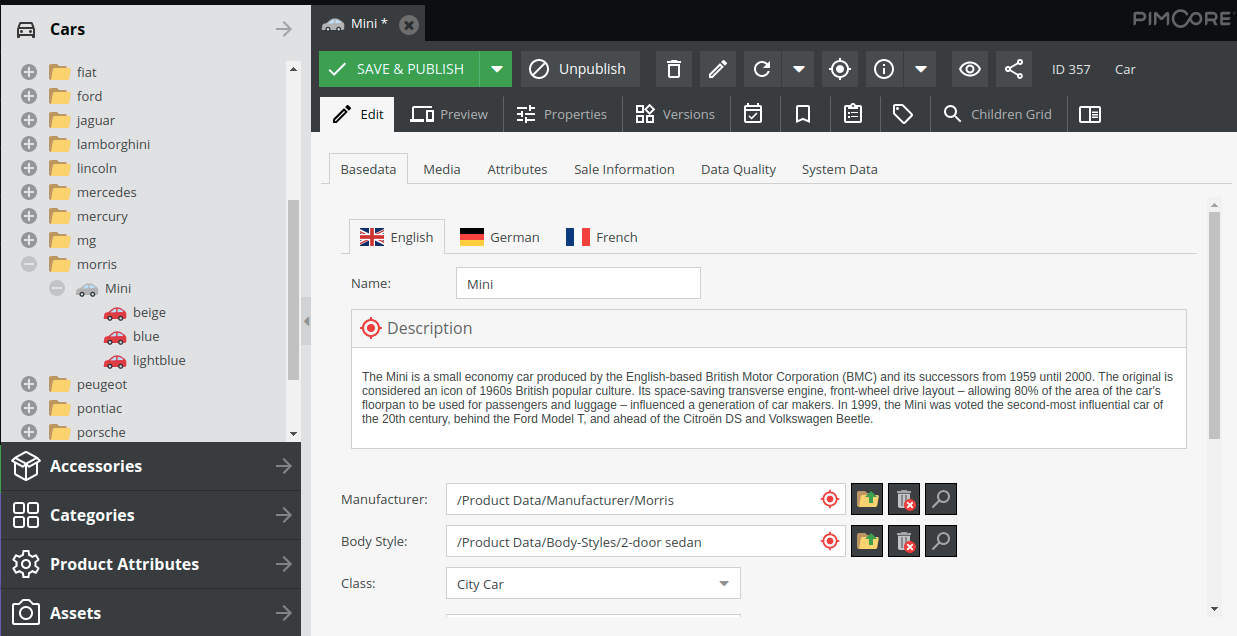Viewport: 1237px width, 636px height.
Task: Open the Class dropdown showing City Car
Action: pos(592,584)
